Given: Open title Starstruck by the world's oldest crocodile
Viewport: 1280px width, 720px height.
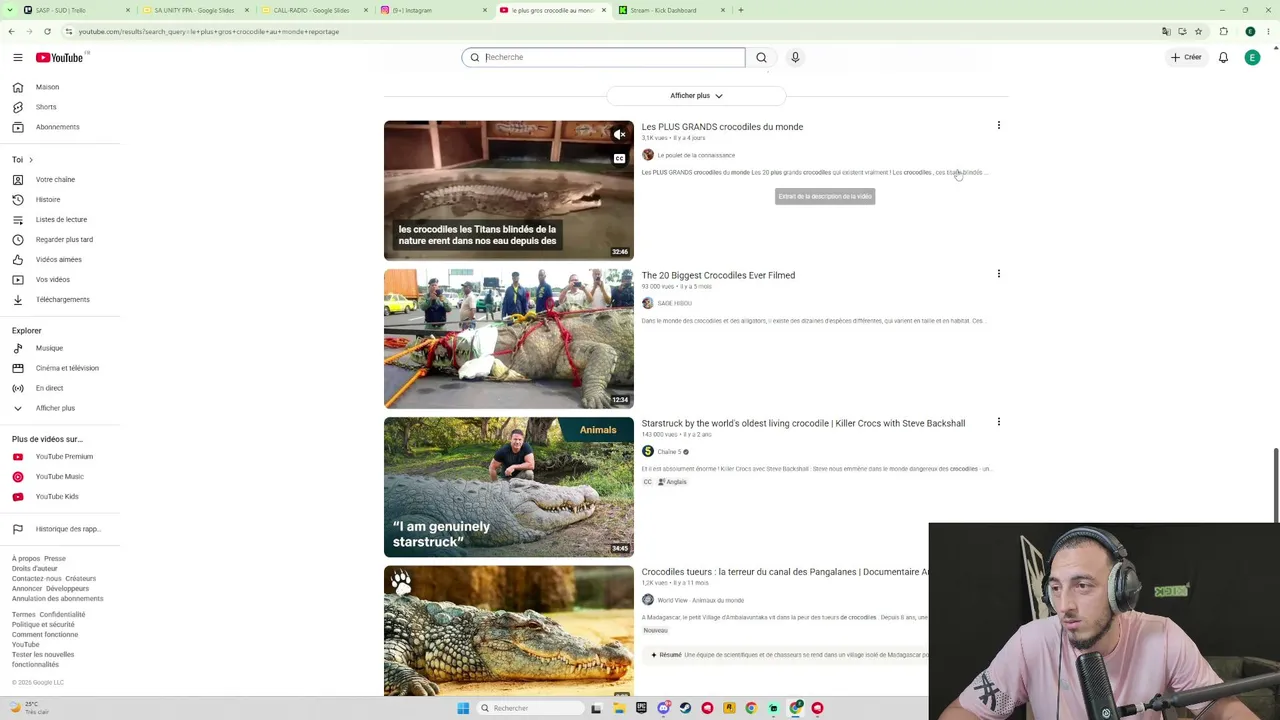Looking at the screenshot, I should 803,424.
